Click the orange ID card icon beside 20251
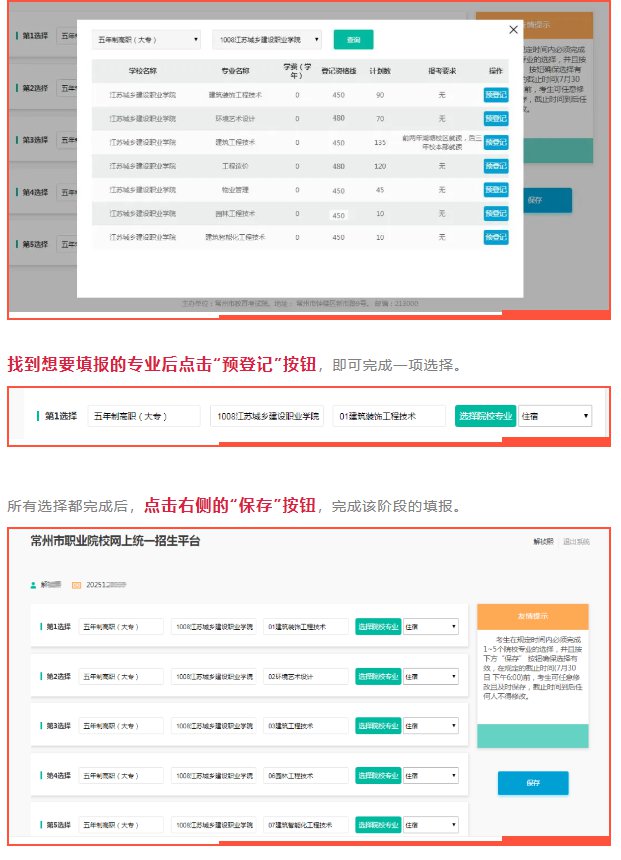 [x=76, y=584]
